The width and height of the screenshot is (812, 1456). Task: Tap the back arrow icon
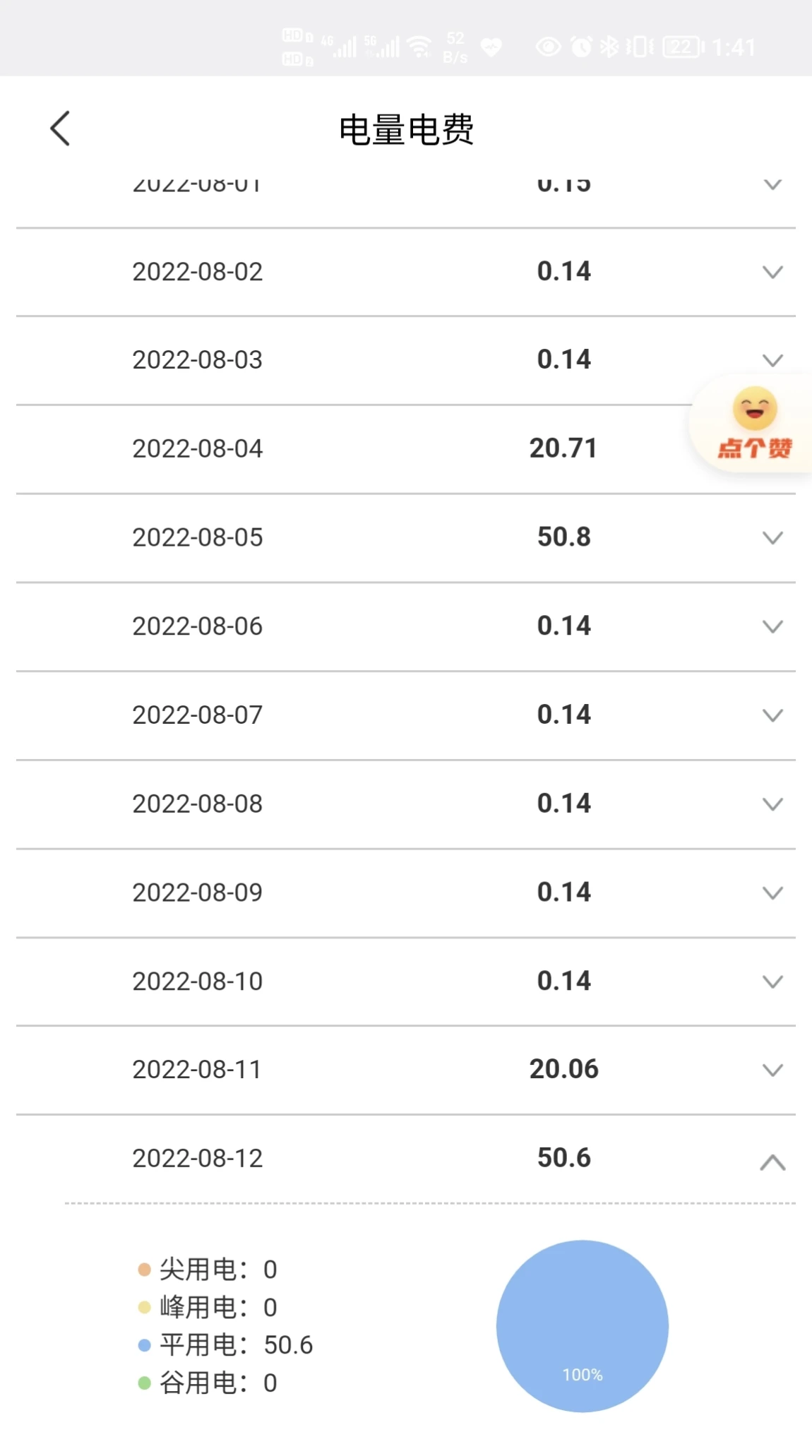[61, 129]
